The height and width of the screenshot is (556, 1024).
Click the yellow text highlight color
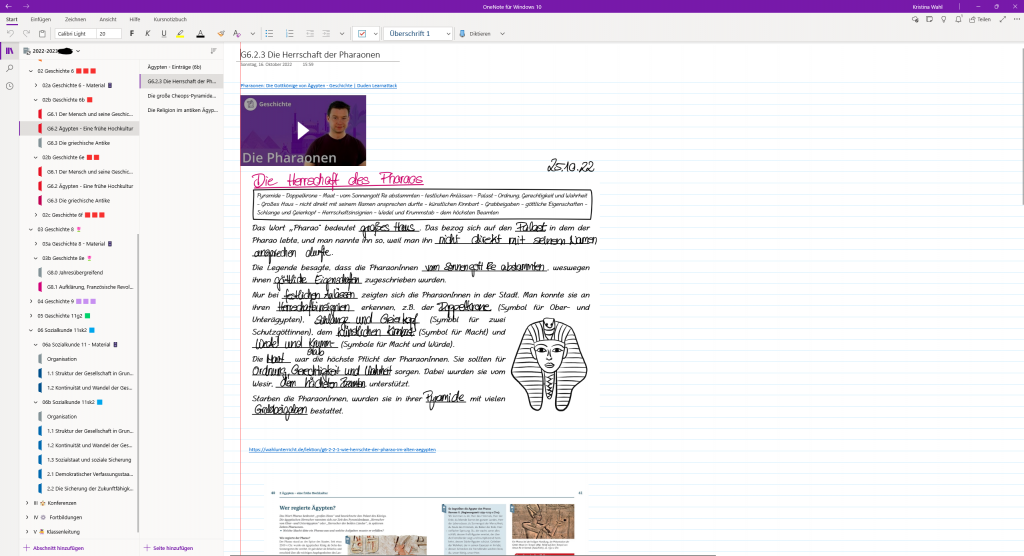180,34
